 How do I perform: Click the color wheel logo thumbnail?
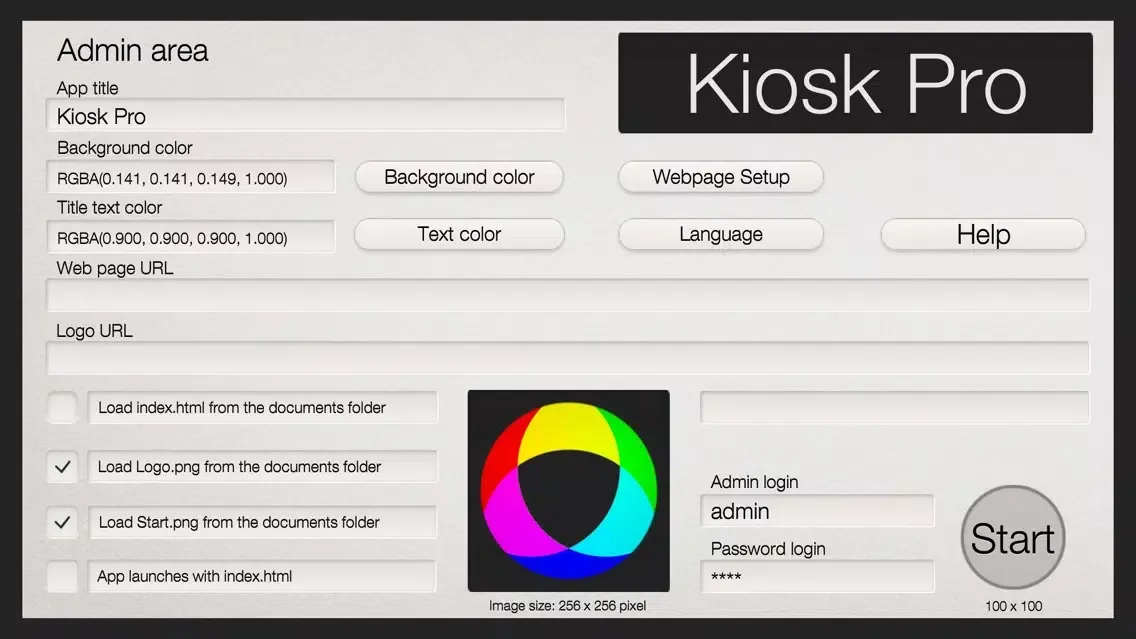pos(569,491)
